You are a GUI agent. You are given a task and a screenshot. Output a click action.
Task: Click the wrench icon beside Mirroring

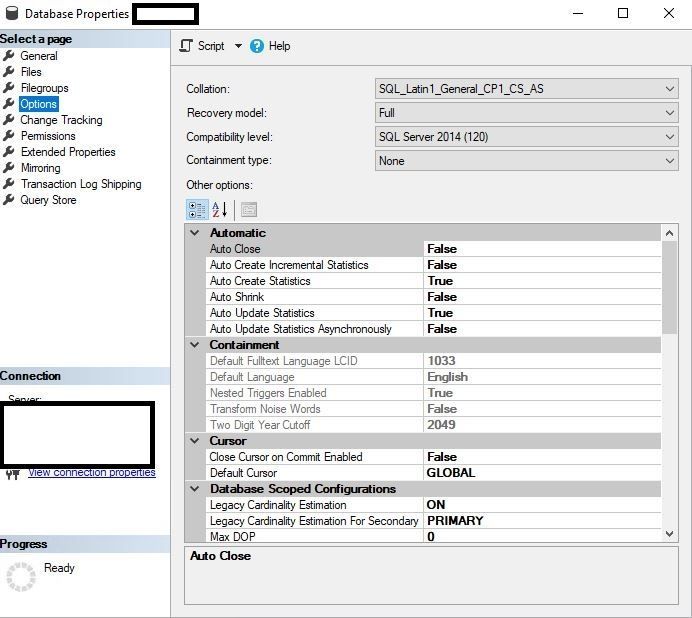9,168
